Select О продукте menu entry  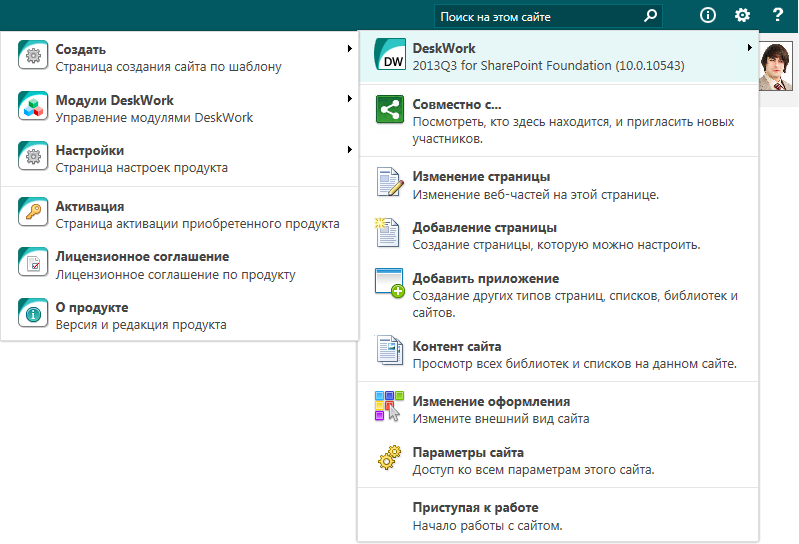(x=179, y=315)
